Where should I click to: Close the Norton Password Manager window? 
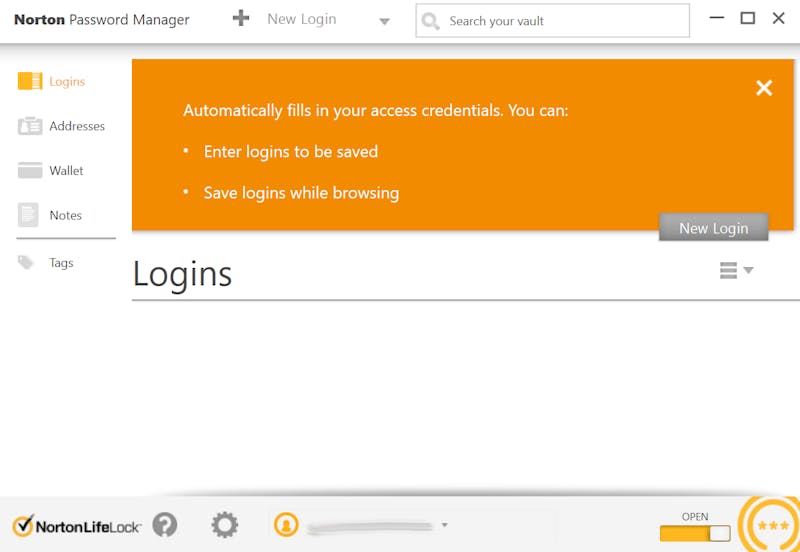pos(779,18)
